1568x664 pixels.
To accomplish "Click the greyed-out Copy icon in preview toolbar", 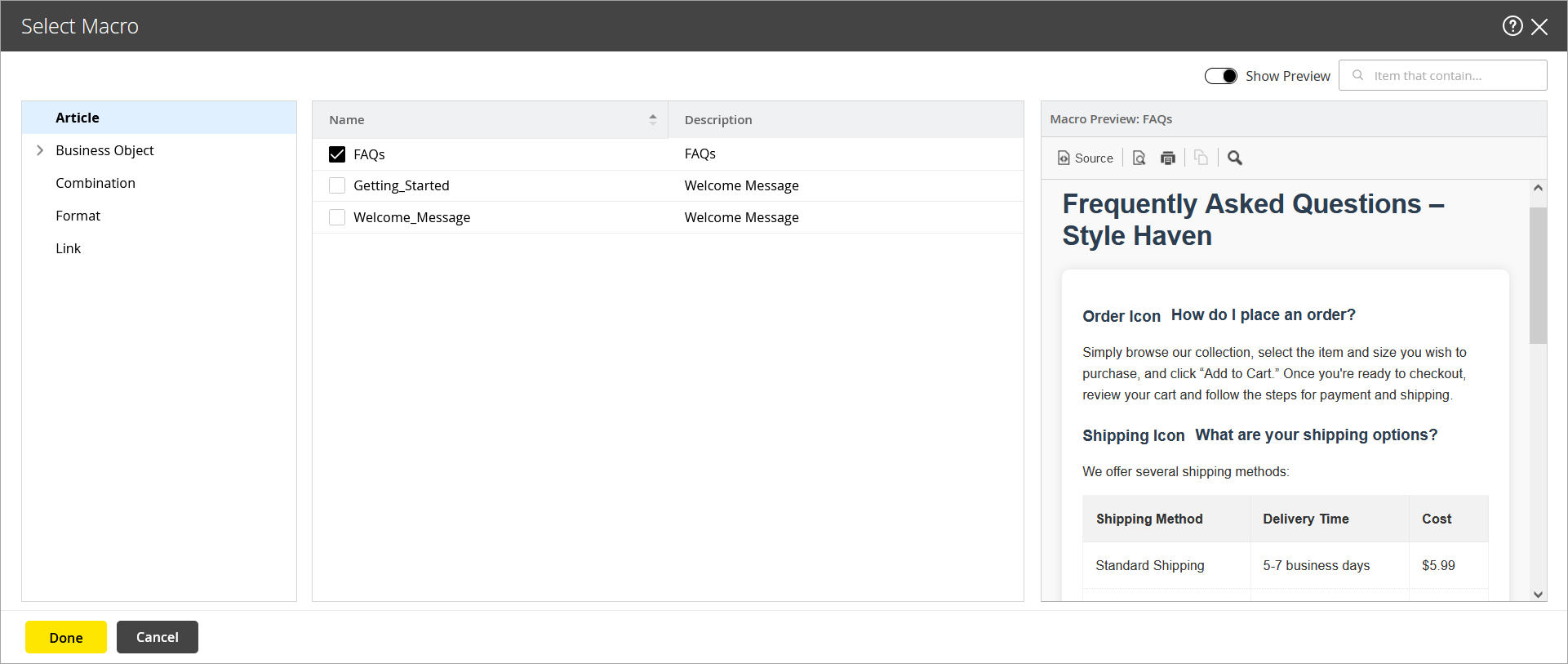I will (1201, 158).
